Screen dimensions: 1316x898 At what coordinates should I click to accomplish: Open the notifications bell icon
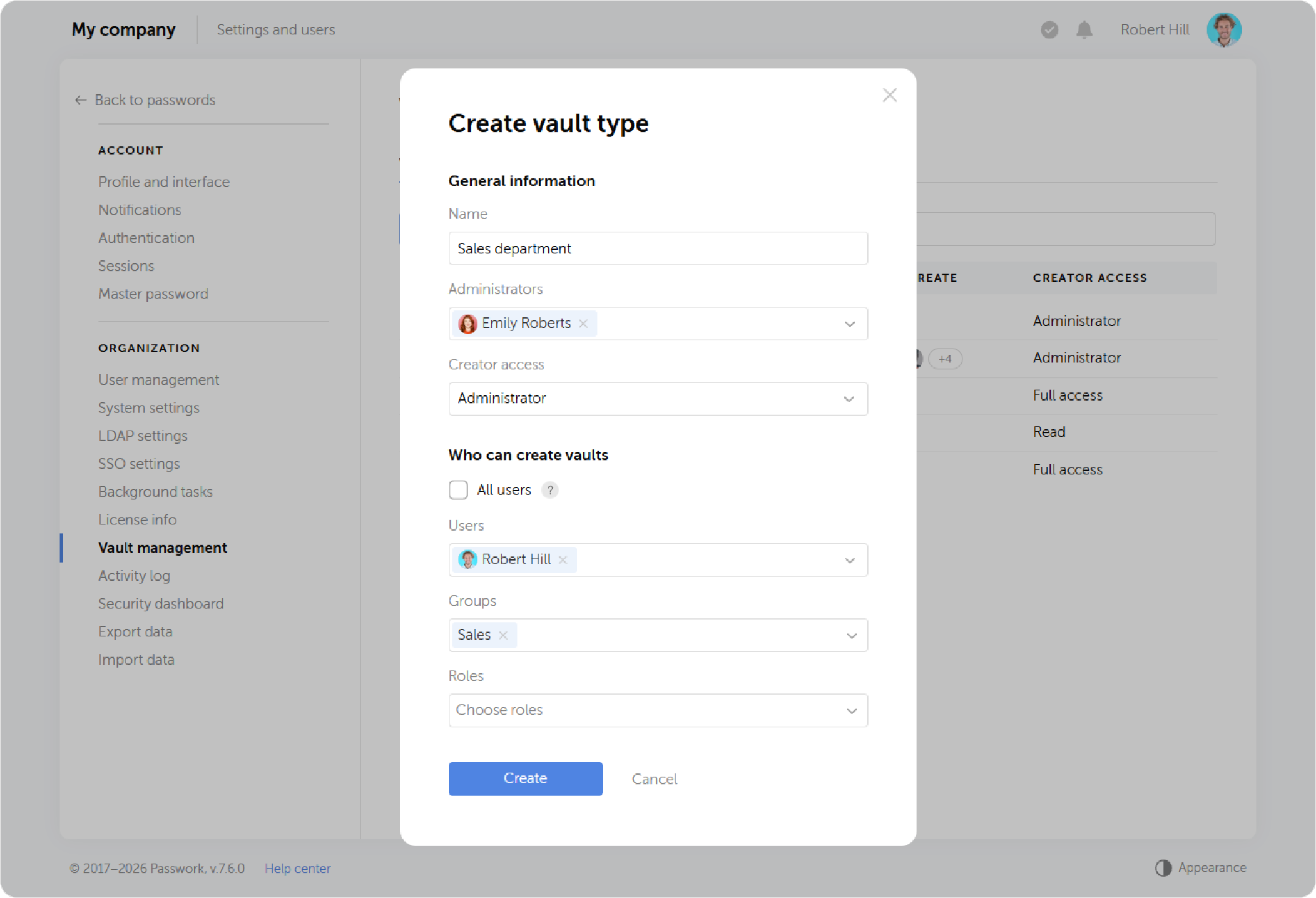pos(1084,29)
